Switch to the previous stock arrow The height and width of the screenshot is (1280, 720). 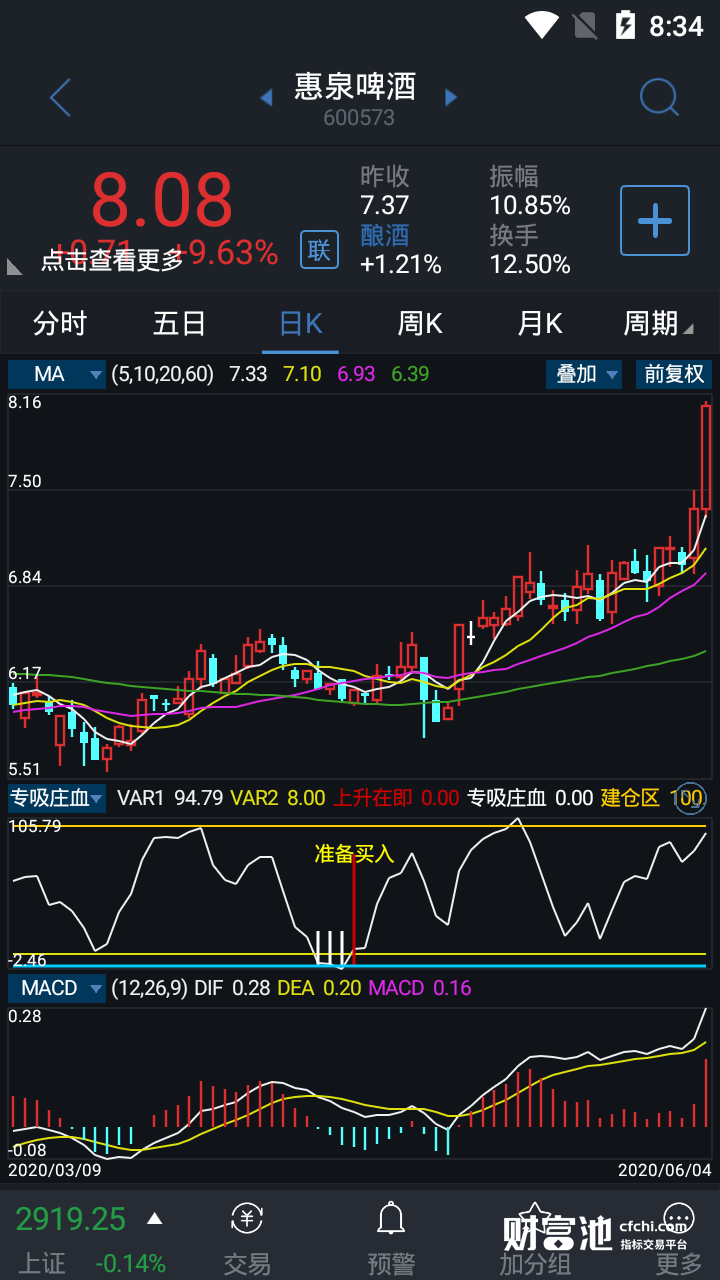(x=266, y=97)
